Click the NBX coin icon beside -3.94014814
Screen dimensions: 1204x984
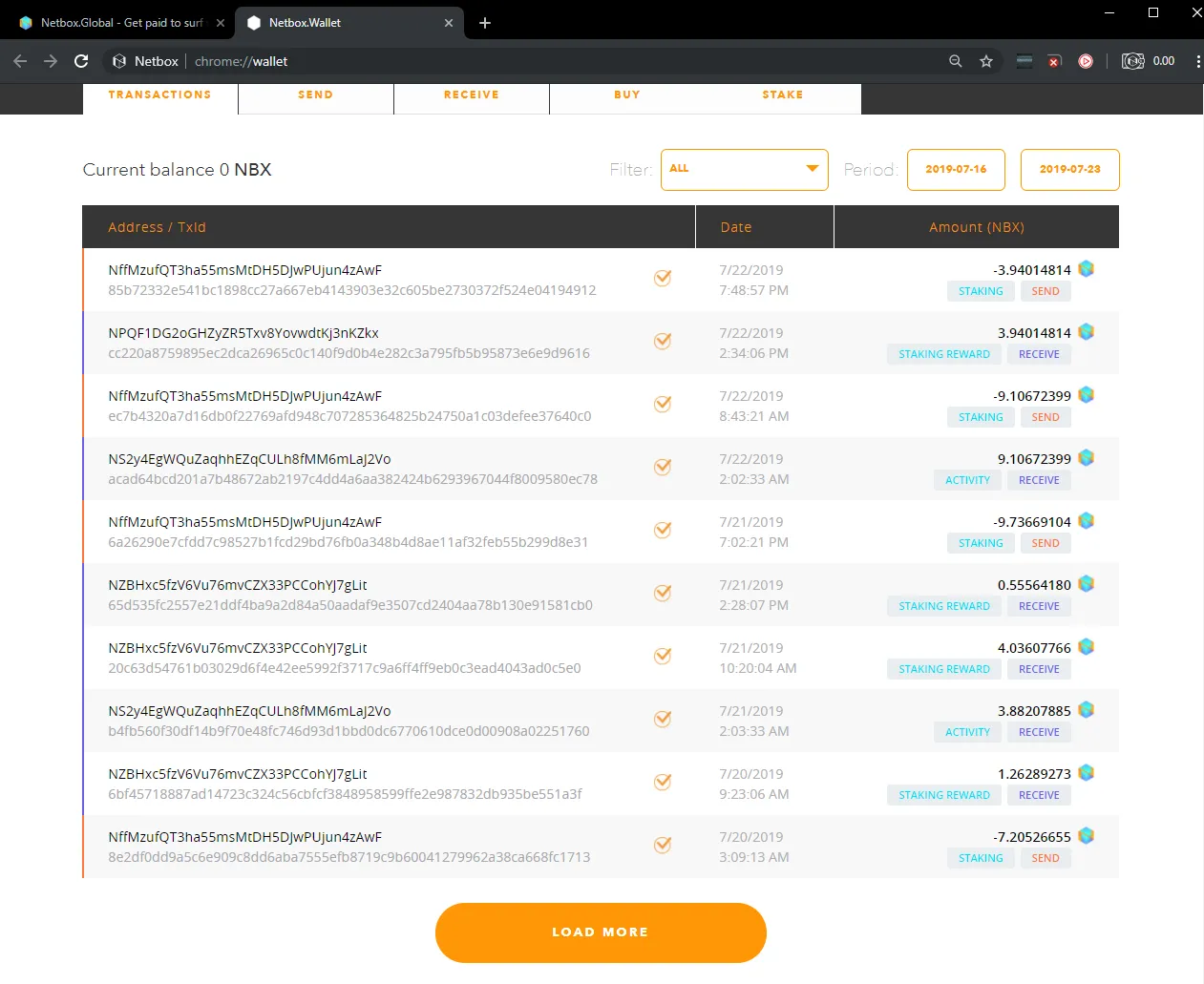[x=1086, y=269]
